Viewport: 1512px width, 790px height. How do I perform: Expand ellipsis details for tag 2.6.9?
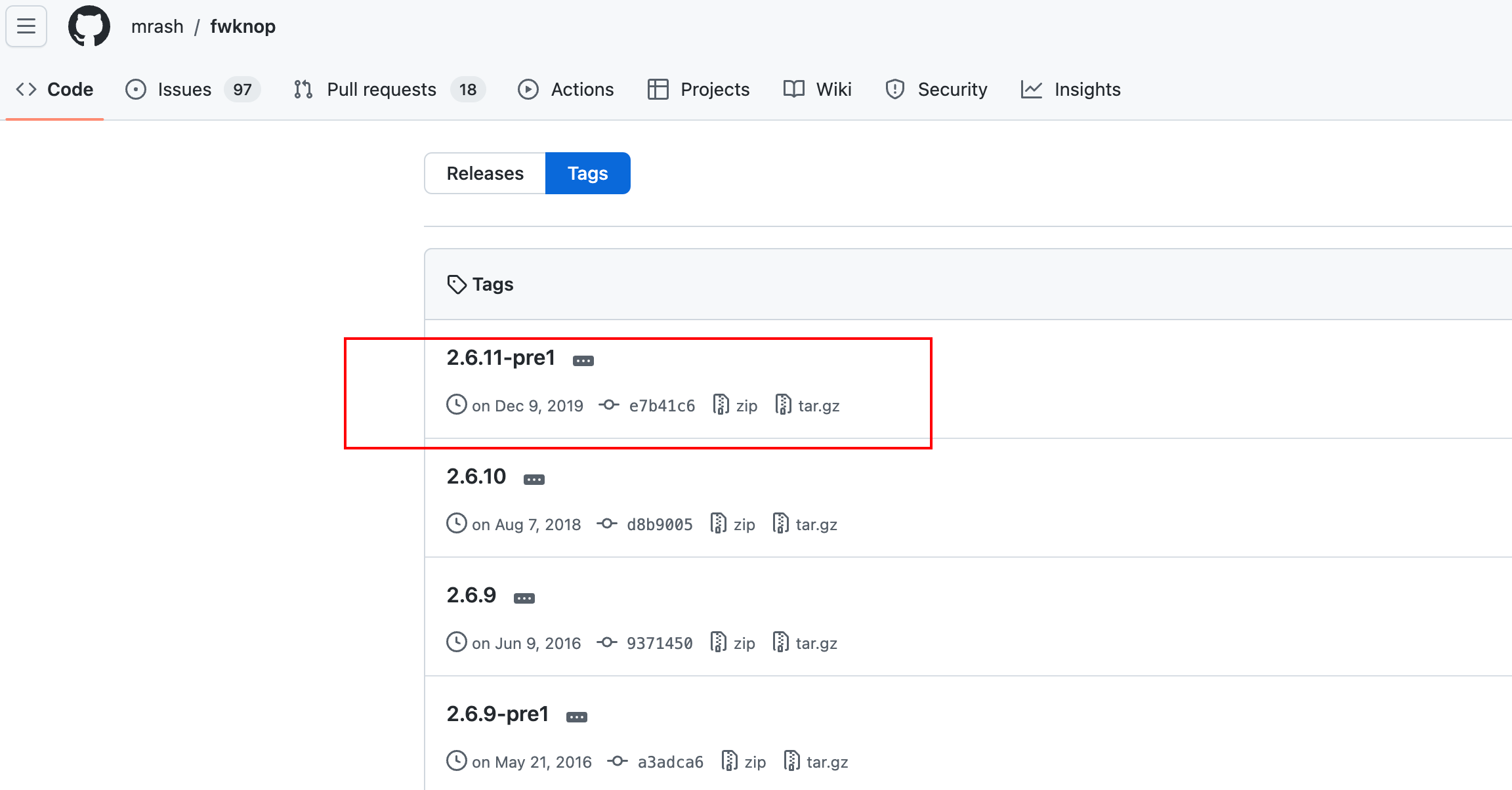click(524, 598)
